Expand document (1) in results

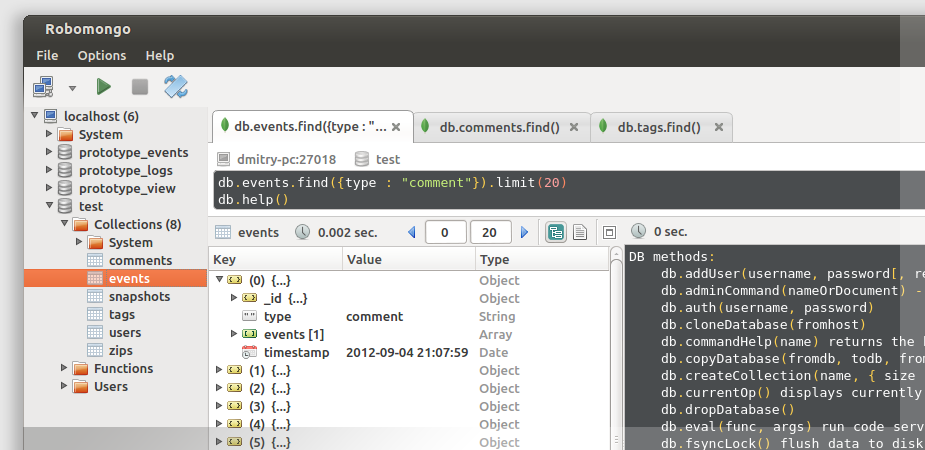pyautogui.click(x=219, y=370)
